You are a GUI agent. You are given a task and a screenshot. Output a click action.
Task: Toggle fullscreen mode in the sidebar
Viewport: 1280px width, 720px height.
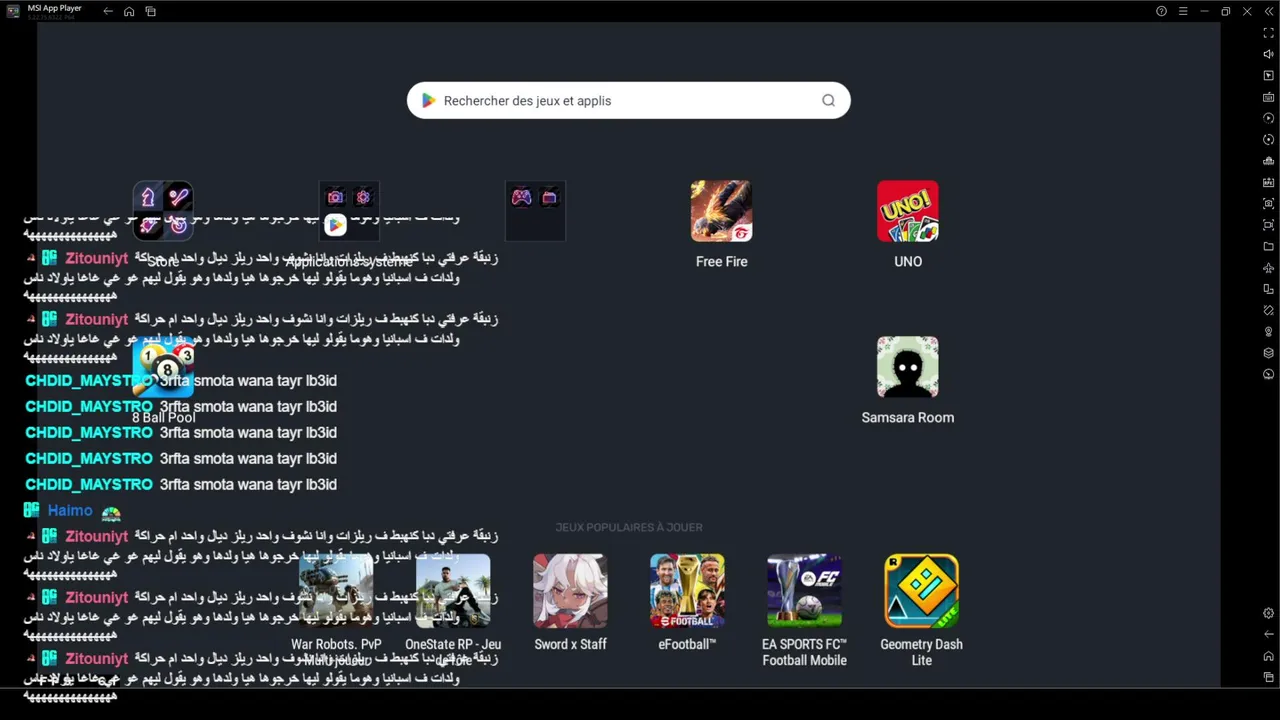(x=1268, y=33)
